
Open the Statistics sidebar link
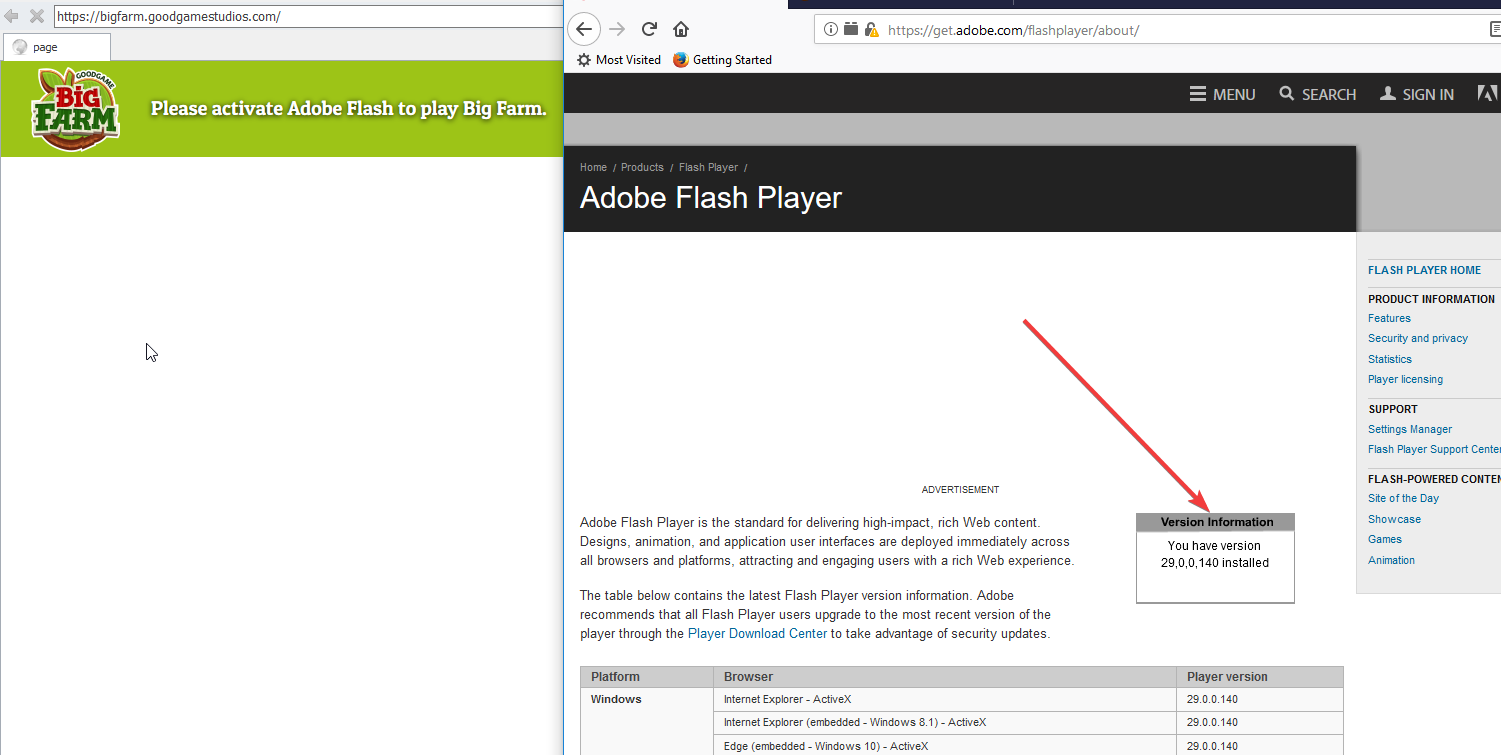(x=1390, y=359)
